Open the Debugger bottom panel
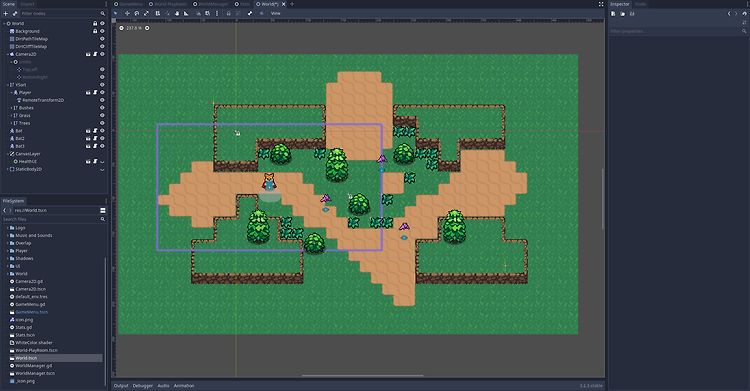This screenshot has width=750, height=391. [143, 385]
